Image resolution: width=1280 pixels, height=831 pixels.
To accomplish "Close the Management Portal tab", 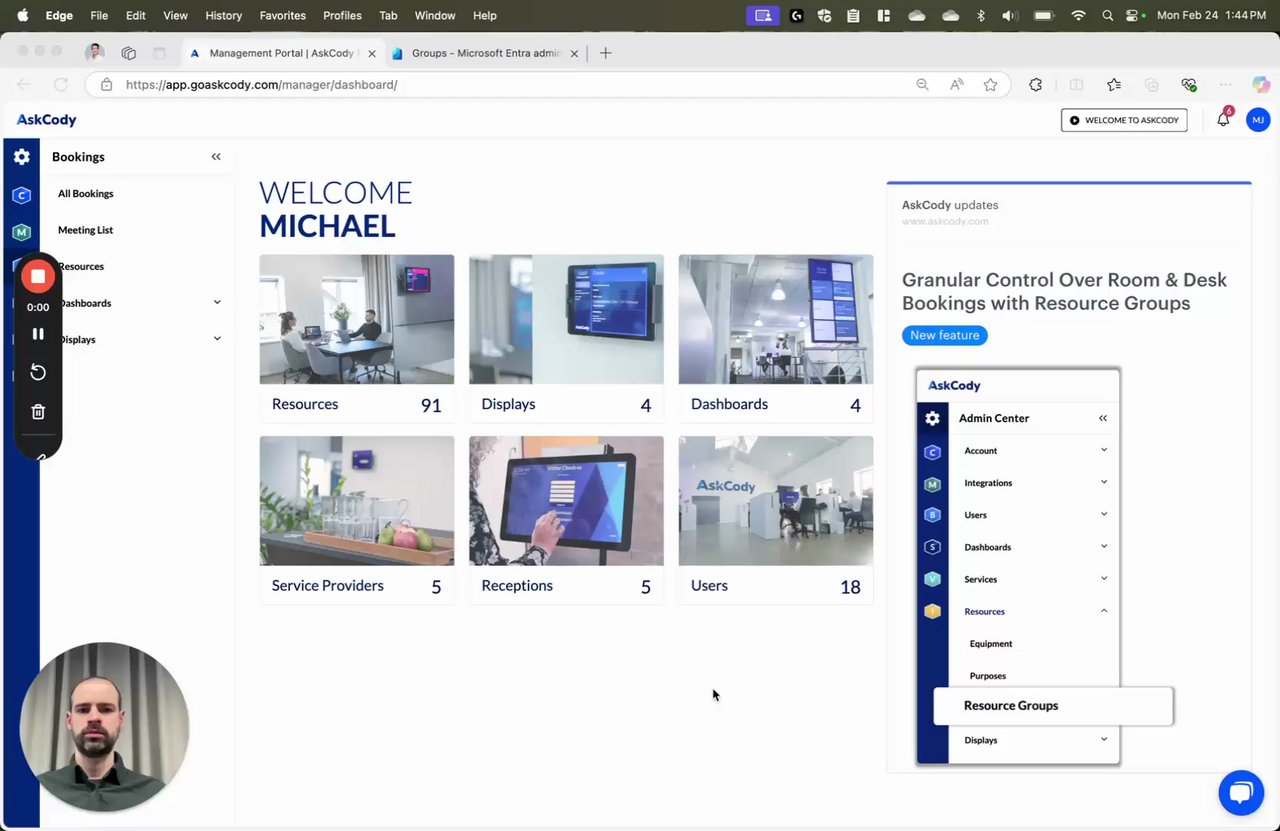I will [x=371, y=53].
